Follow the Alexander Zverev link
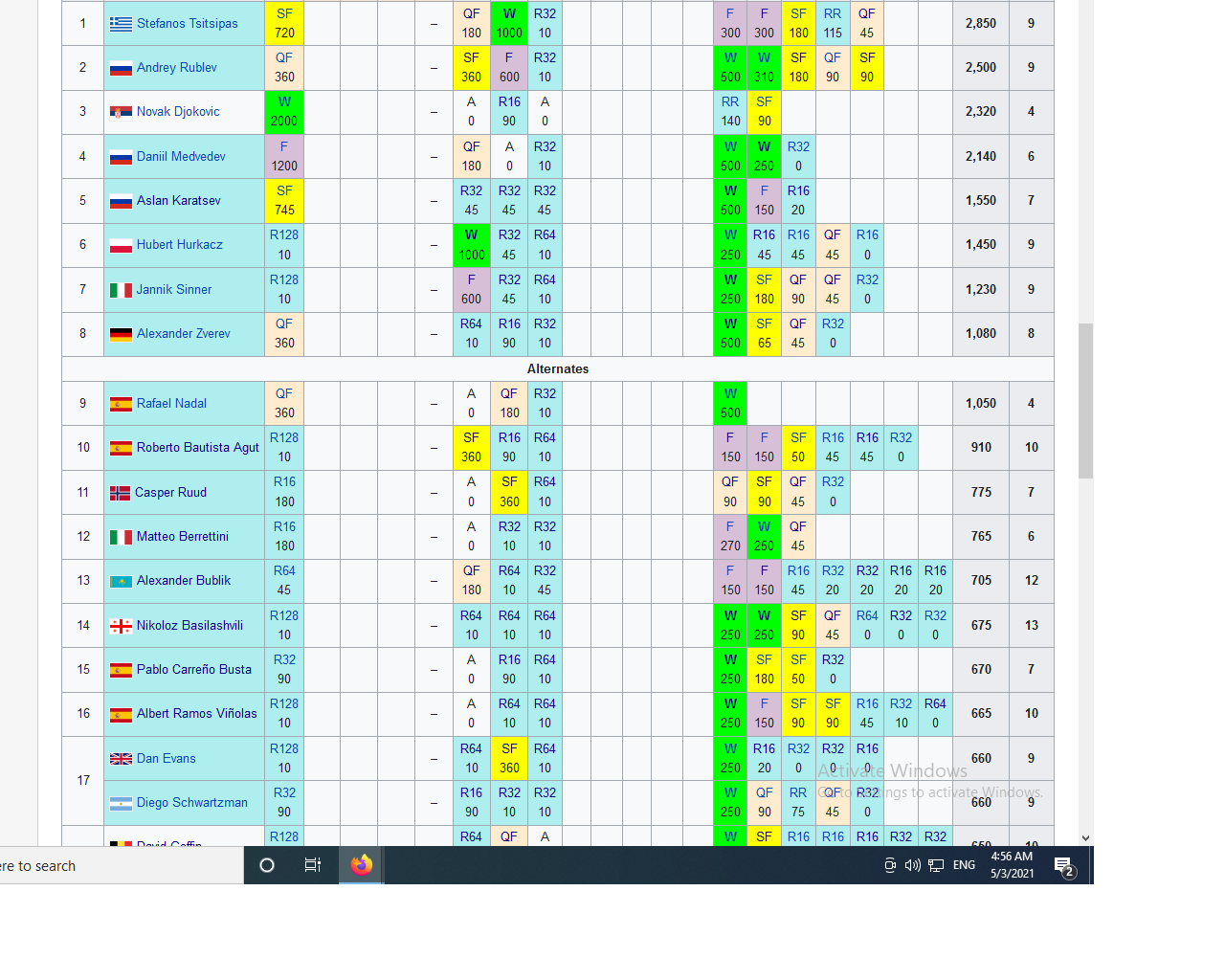This screenshot has width=1225, height=980. click(x=184, y=334)
